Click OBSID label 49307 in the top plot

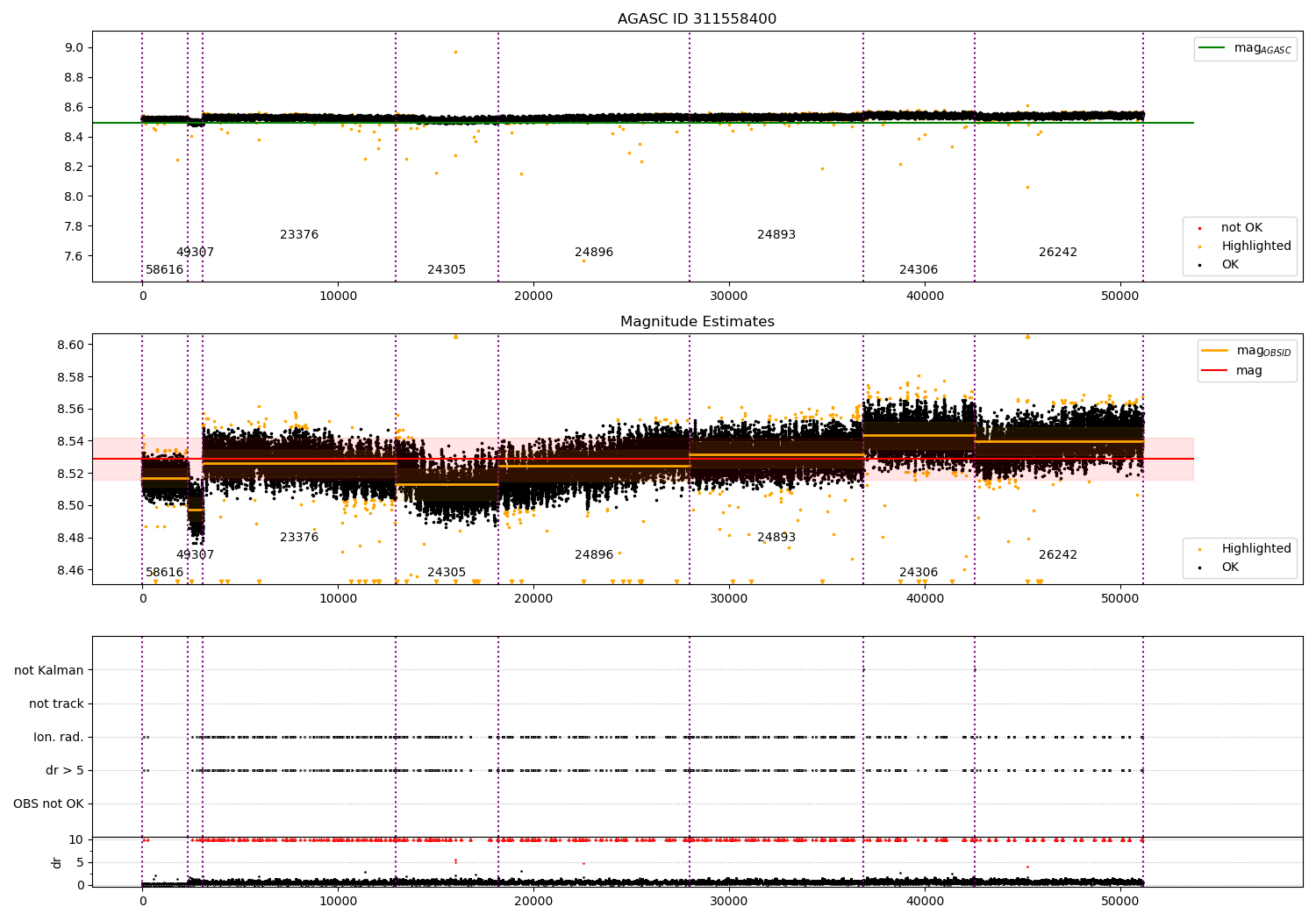coord(195,253)
